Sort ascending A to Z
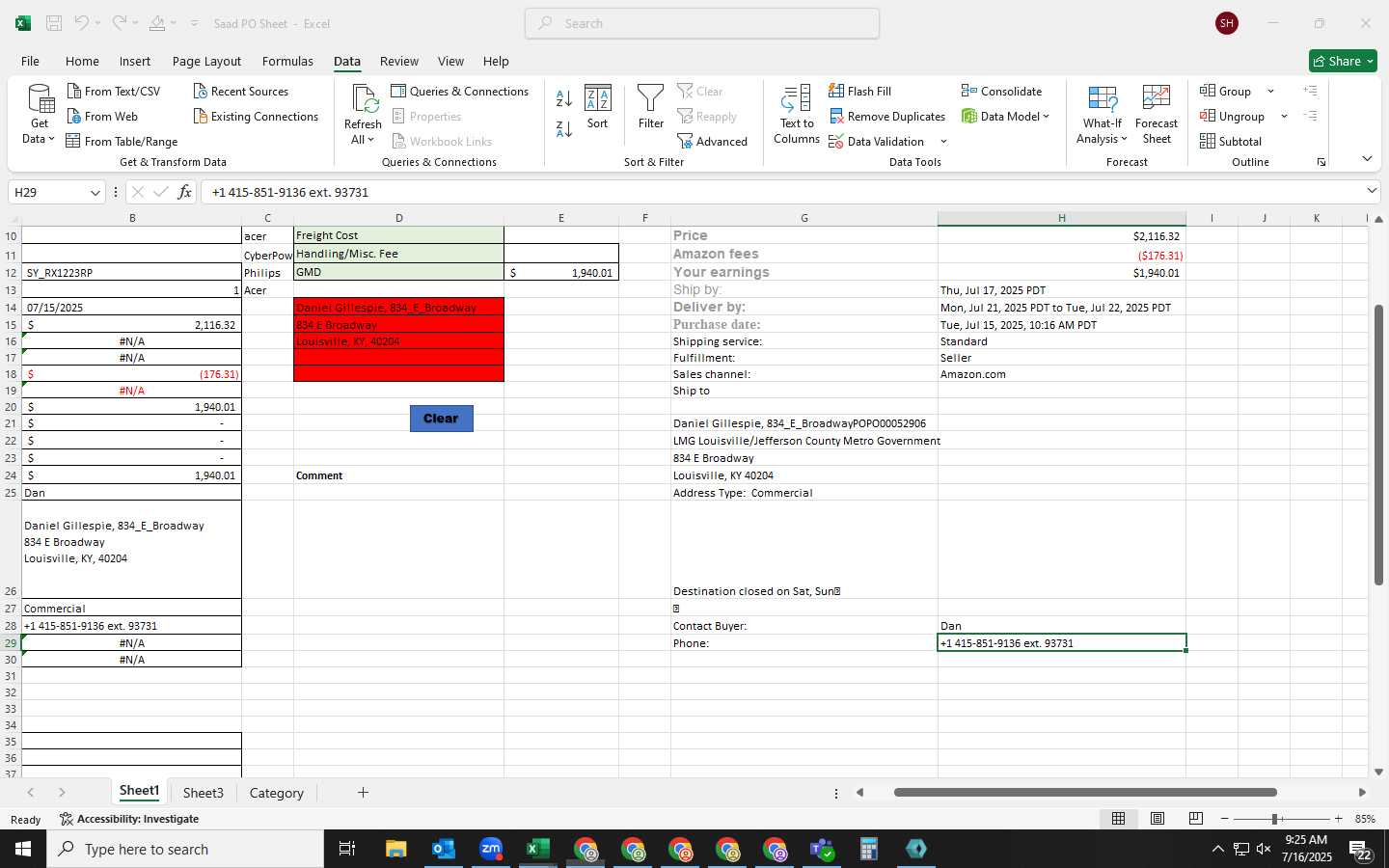The width and height of the screenshot is (1389, 868). click(x=564, y=98)
